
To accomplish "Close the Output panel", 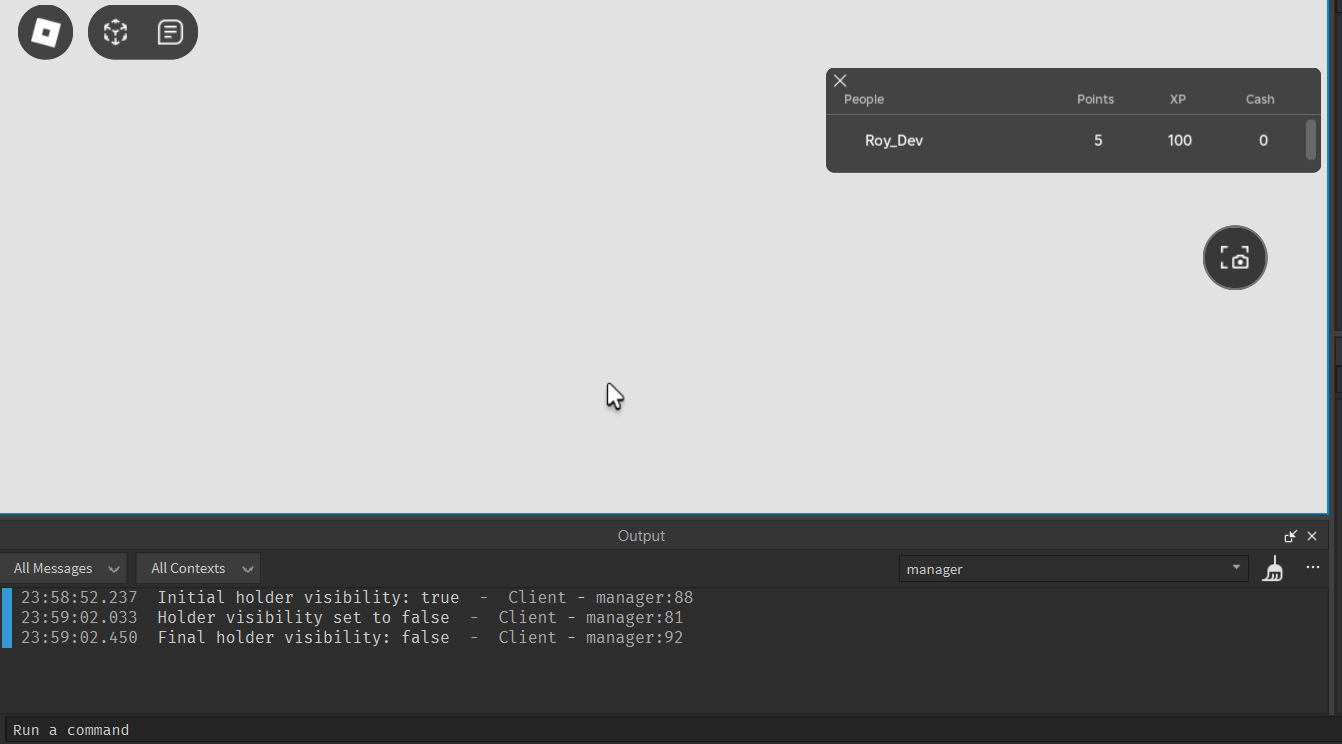I will click(1311, 535).
